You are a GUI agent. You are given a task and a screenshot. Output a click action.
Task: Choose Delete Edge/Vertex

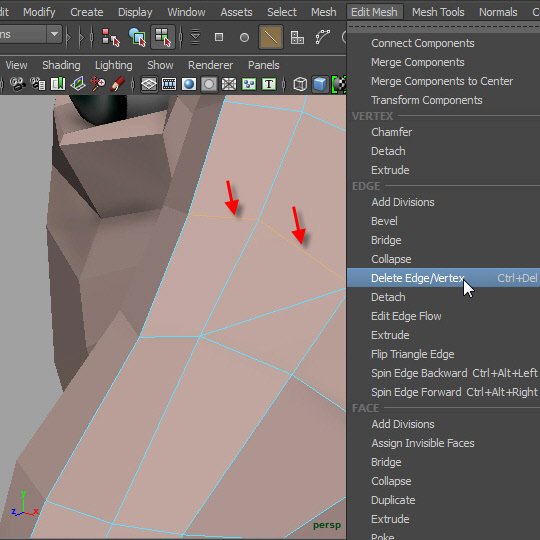click(444, 278)
